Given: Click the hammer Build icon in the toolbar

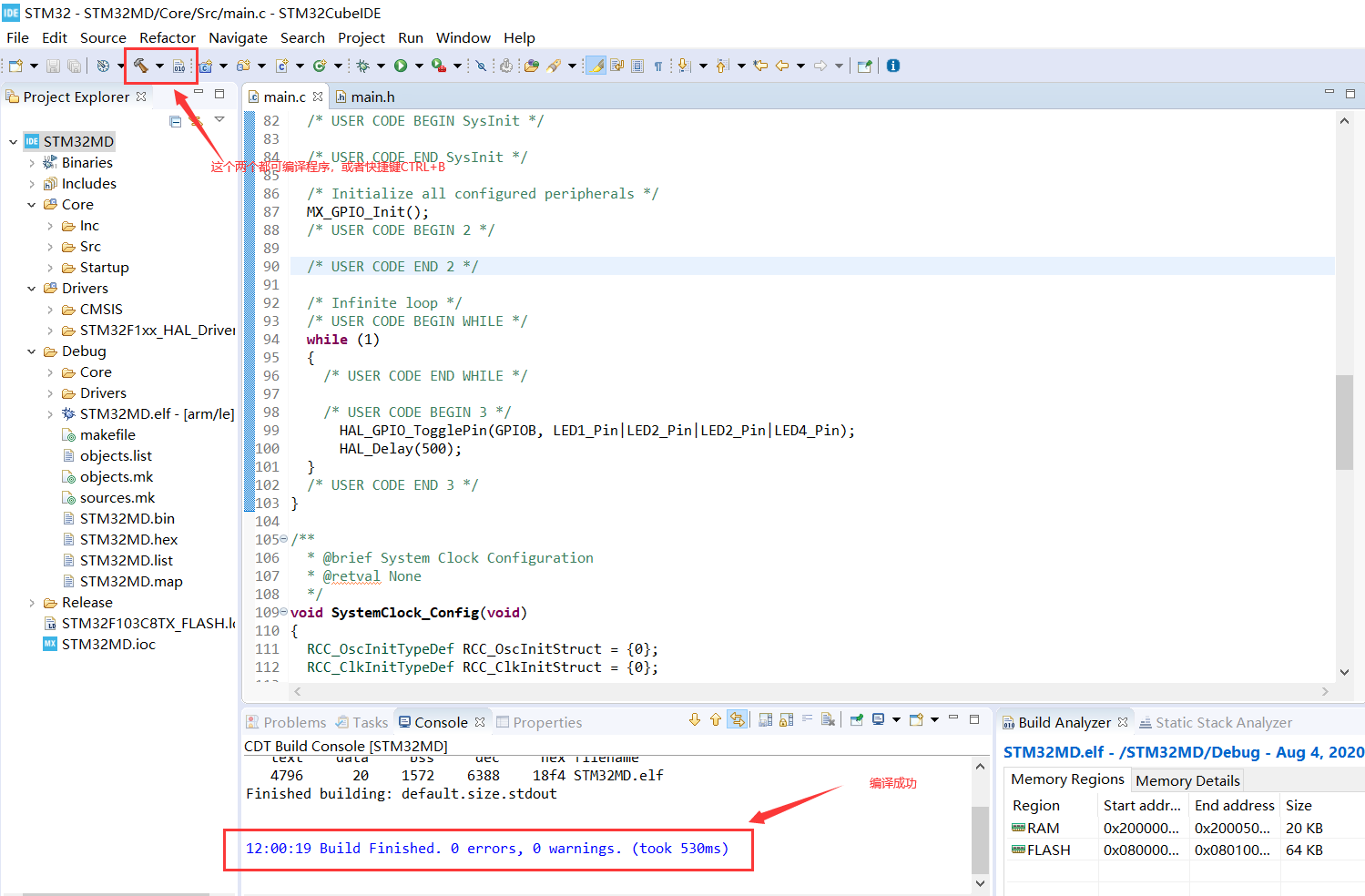Looking at the screenshot, I should coord(140,66).
